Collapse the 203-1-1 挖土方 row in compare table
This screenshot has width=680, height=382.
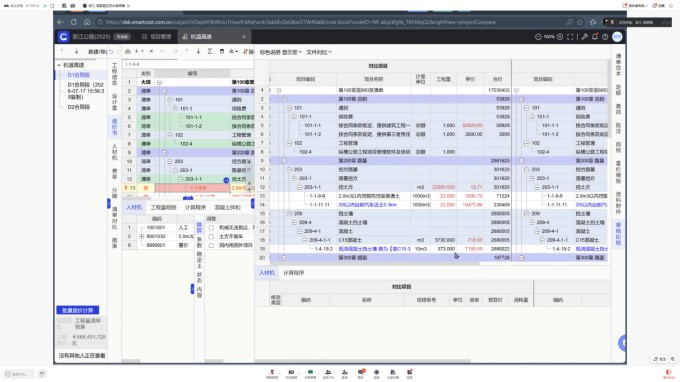coord(299,187)
